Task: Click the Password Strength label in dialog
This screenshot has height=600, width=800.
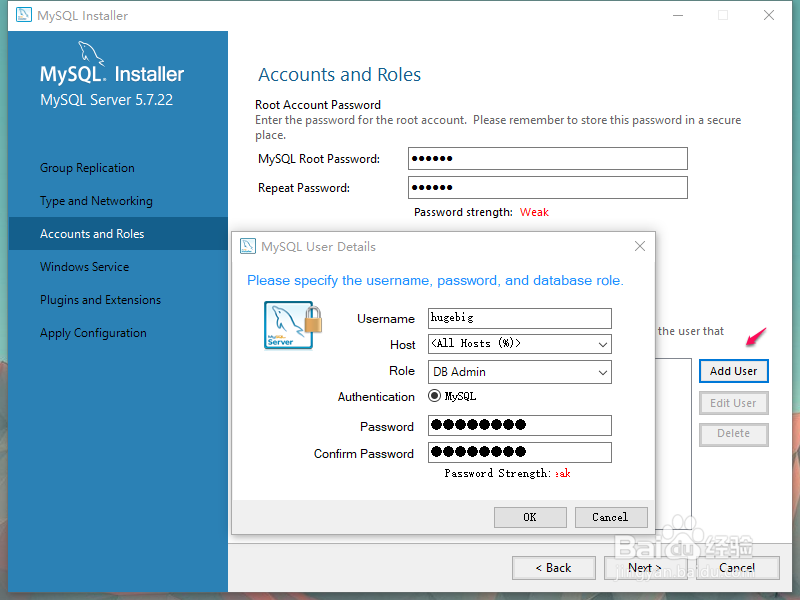Action: (x=497, y=473)
